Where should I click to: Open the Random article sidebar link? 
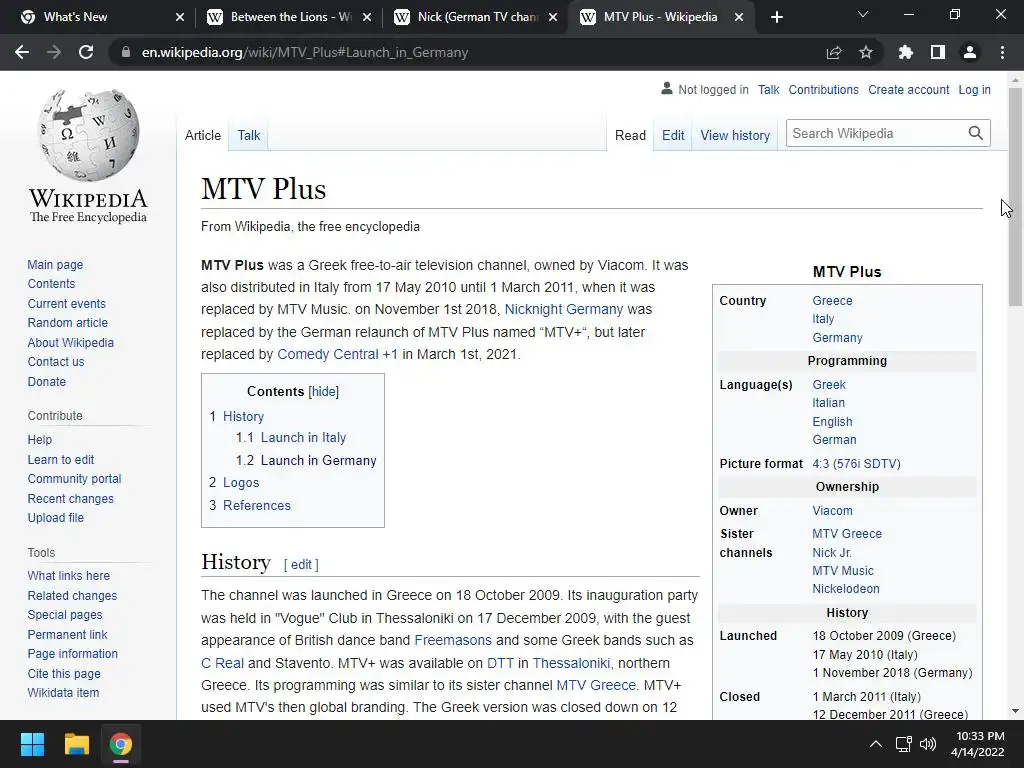(67, 323)
